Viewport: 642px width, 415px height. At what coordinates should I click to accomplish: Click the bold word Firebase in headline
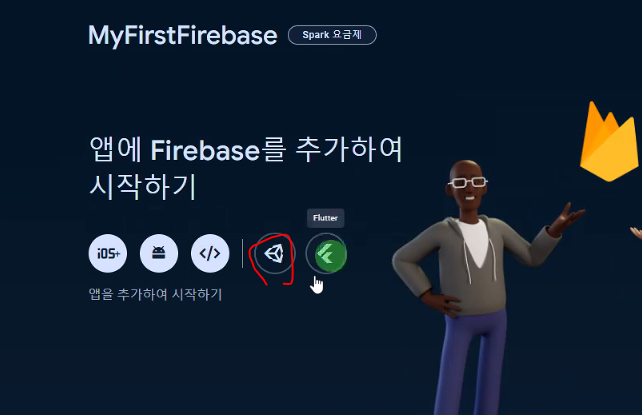pyautogui.click(x=205, y=150)
